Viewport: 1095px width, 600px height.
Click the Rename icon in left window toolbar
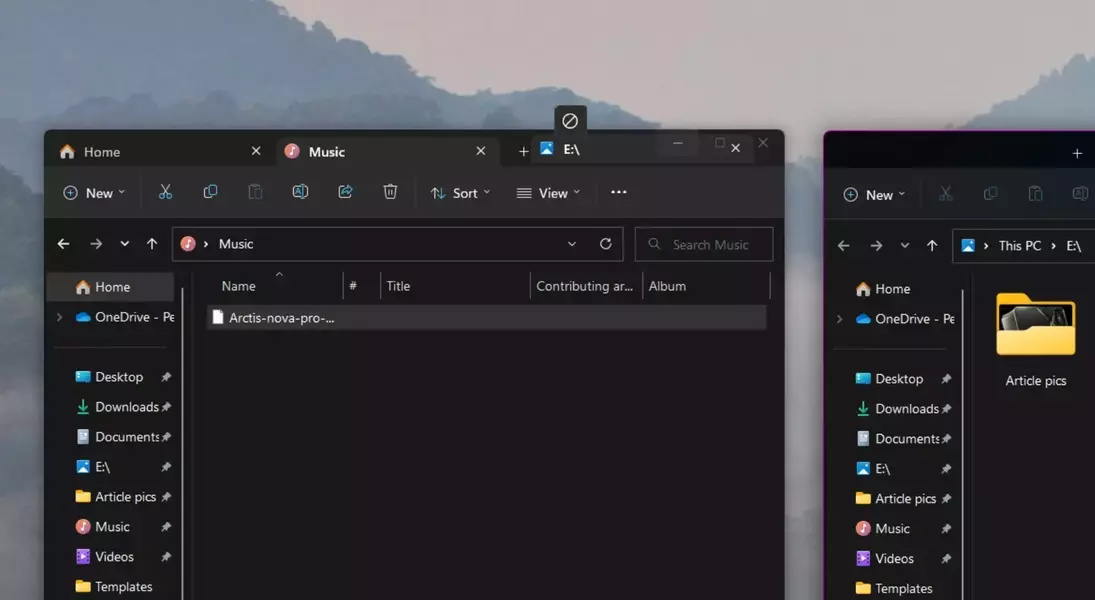(x=300, y=192)
